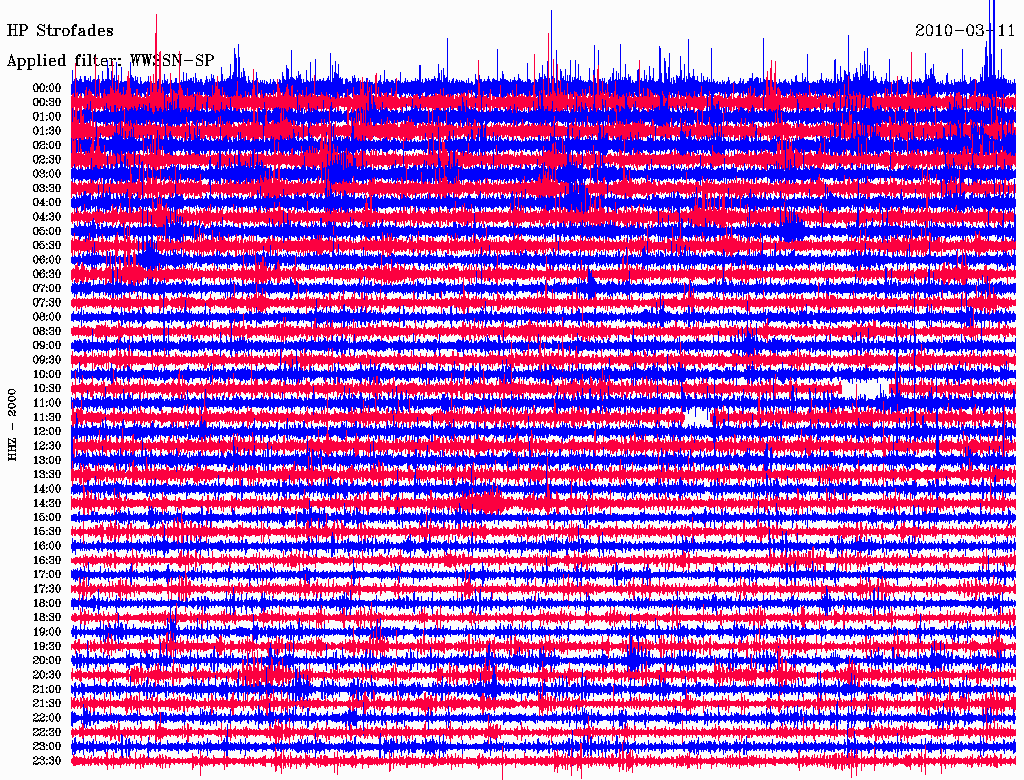This screenshot has height=780, width=1024.
Task: Click the 16:00 time label
Action: coord(47,546)
